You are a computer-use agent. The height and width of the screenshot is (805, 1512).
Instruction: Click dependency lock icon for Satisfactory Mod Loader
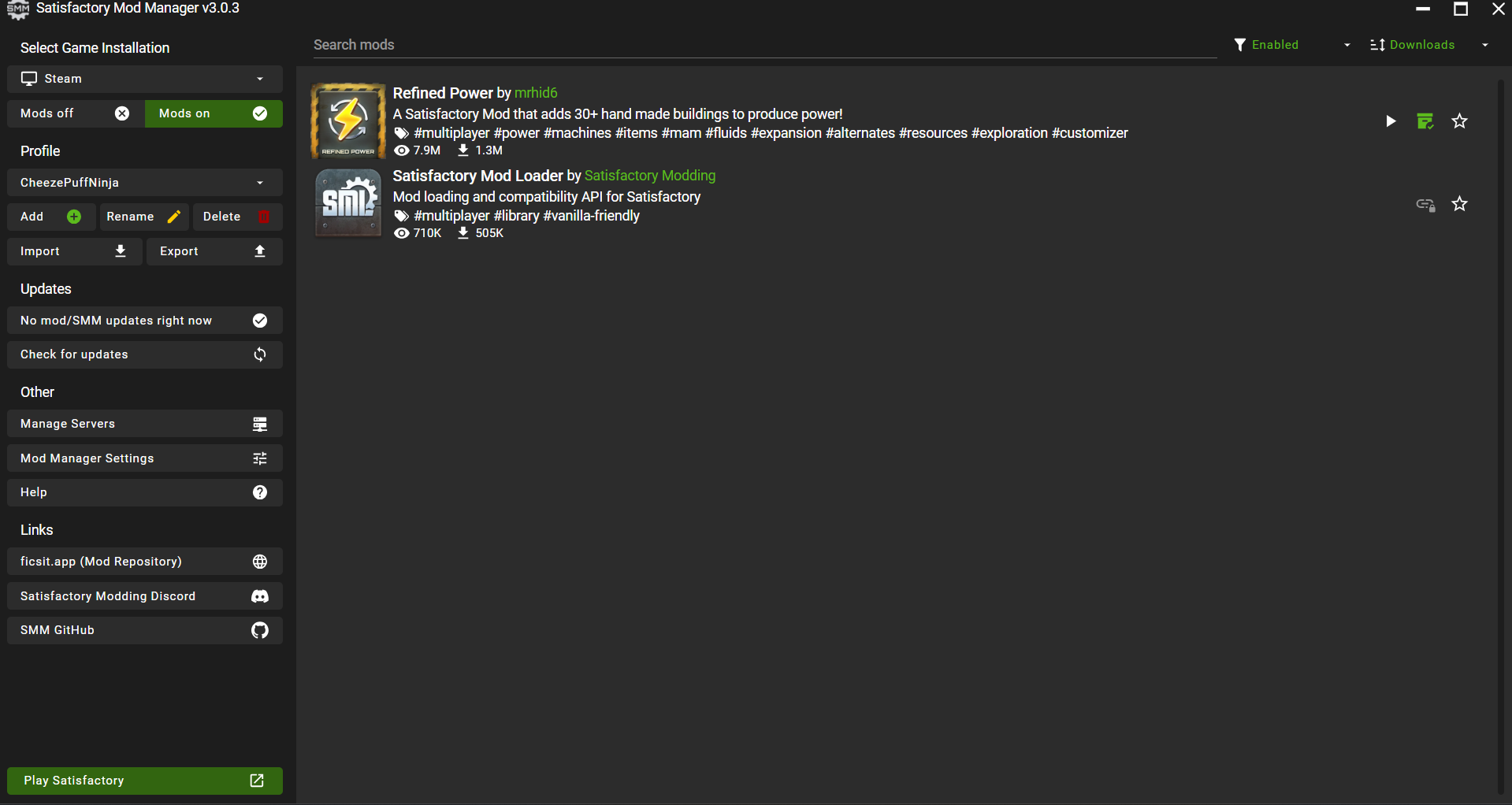pyautogui.click(x=1425, y=204)
